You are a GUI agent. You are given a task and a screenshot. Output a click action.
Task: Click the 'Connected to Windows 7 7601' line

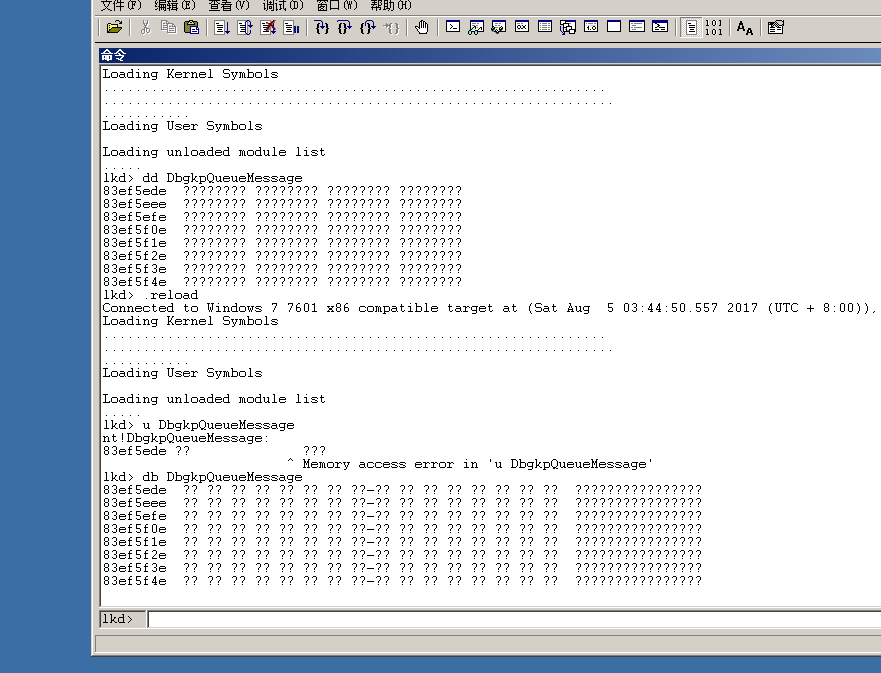tap(489, 308)
